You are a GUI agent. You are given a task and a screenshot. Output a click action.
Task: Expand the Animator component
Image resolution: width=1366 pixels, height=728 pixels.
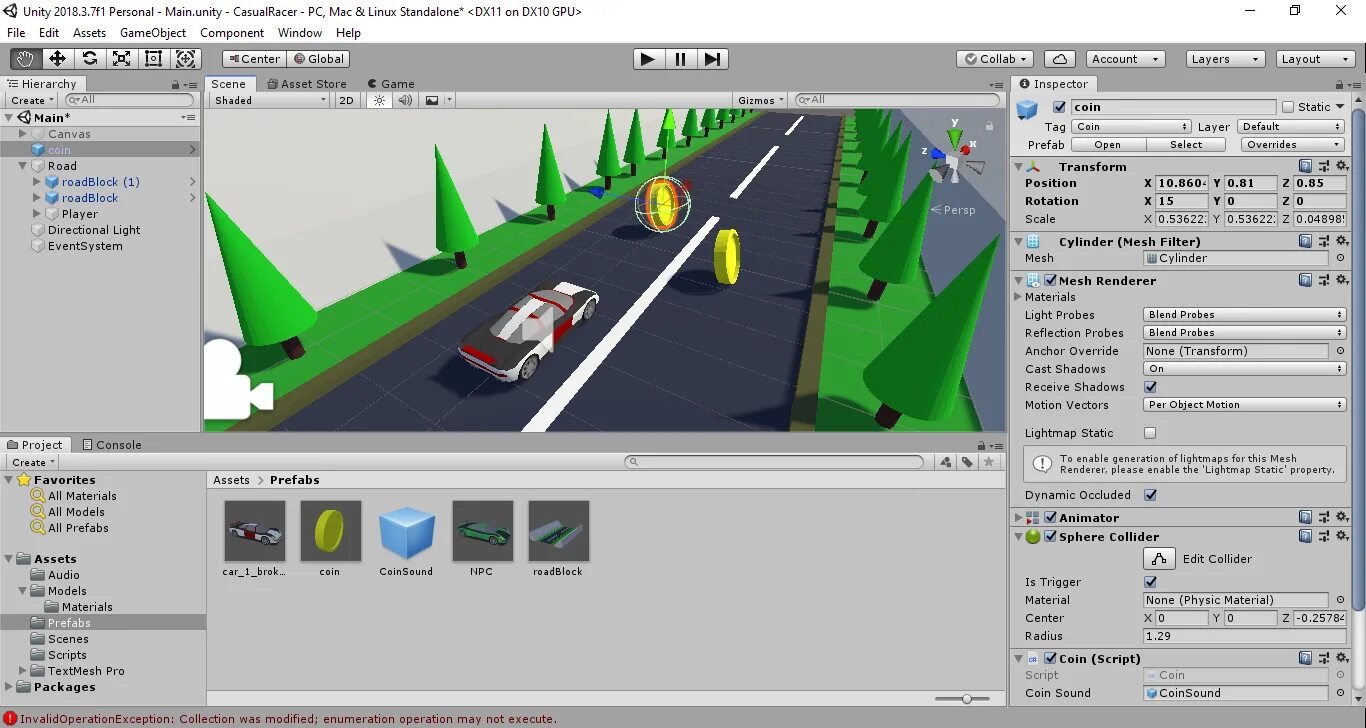1019,518
